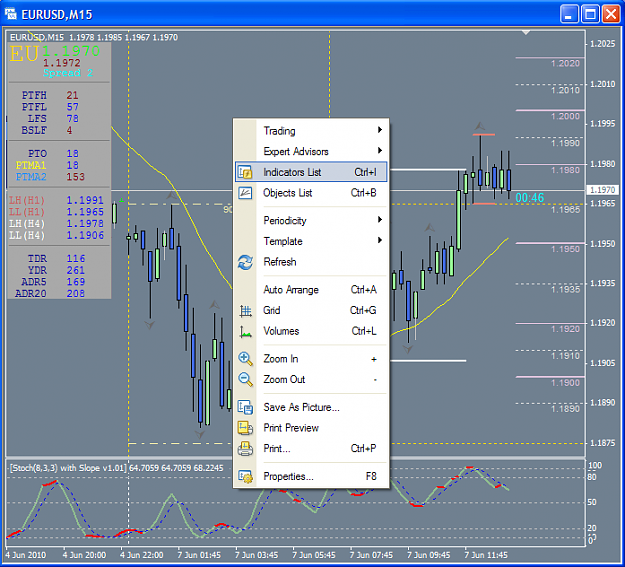Click the LL(H4) value 1.1906
The width and height of the screenshot is (625, 567).
[85, 236]
